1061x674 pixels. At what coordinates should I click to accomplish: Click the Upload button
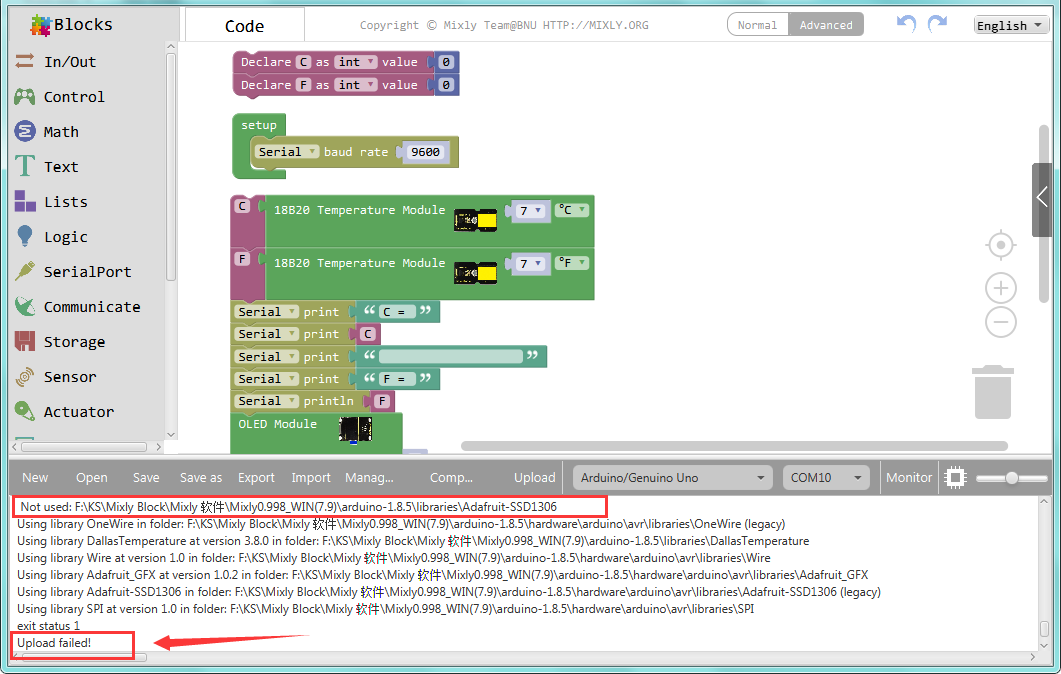pyautogui.click(x=535, y=478)
